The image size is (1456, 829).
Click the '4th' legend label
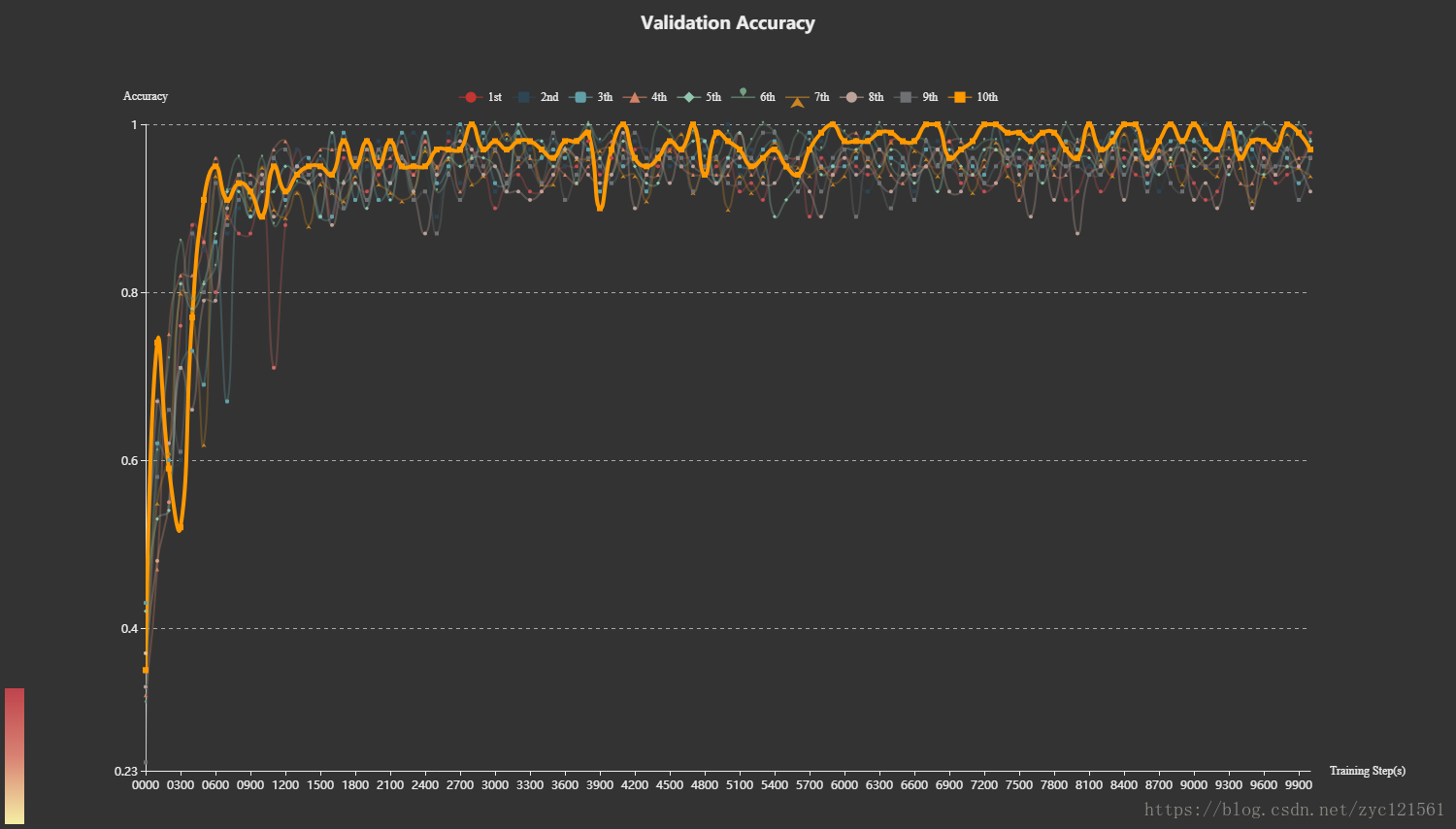[659, 97]
